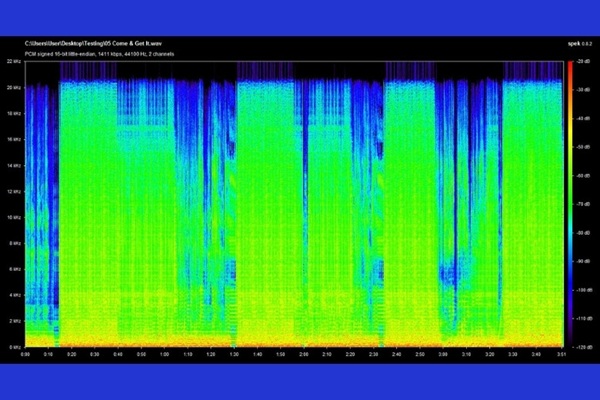Click the '-120 dB' level scale label

[585, 347]
